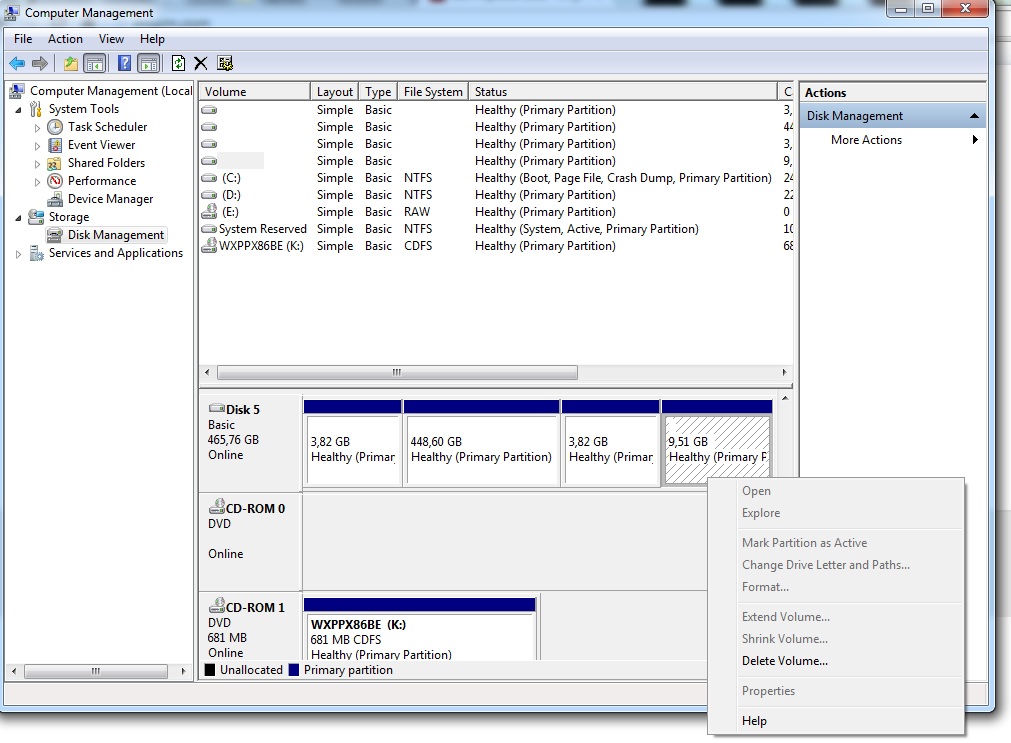Choose Delete Volume... in context menu
This screenshot has height=743, width=1011.
[785, 661]
